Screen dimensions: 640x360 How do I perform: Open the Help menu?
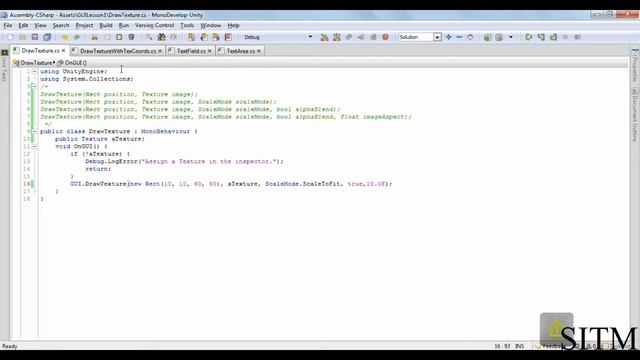tap(233, 25)
